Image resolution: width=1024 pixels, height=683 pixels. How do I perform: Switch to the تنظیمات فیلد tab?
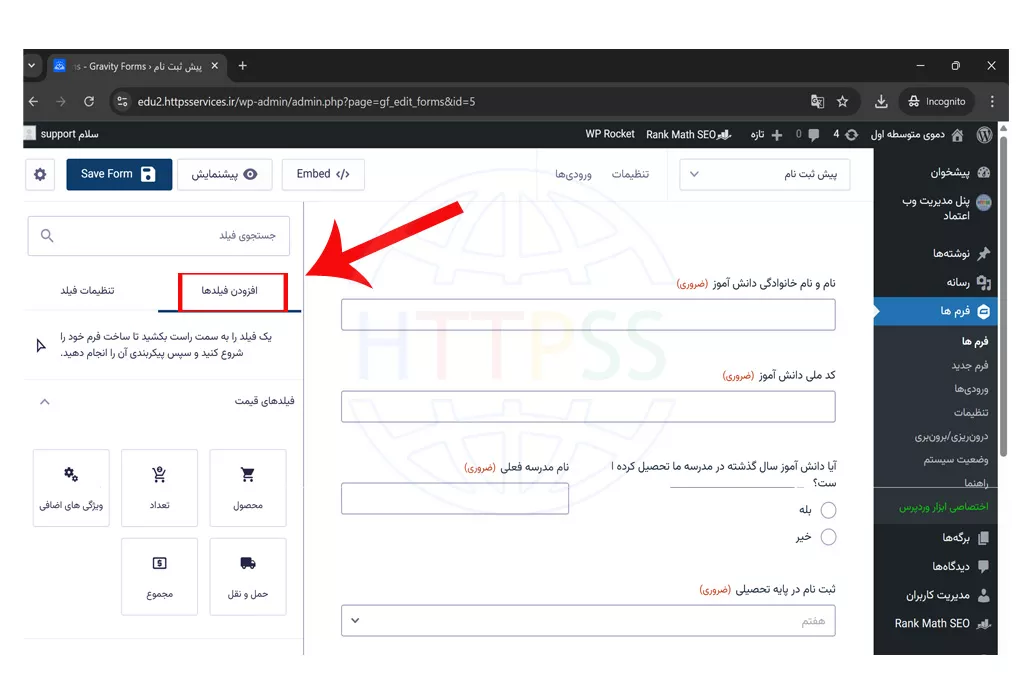(x=88, y=291)
